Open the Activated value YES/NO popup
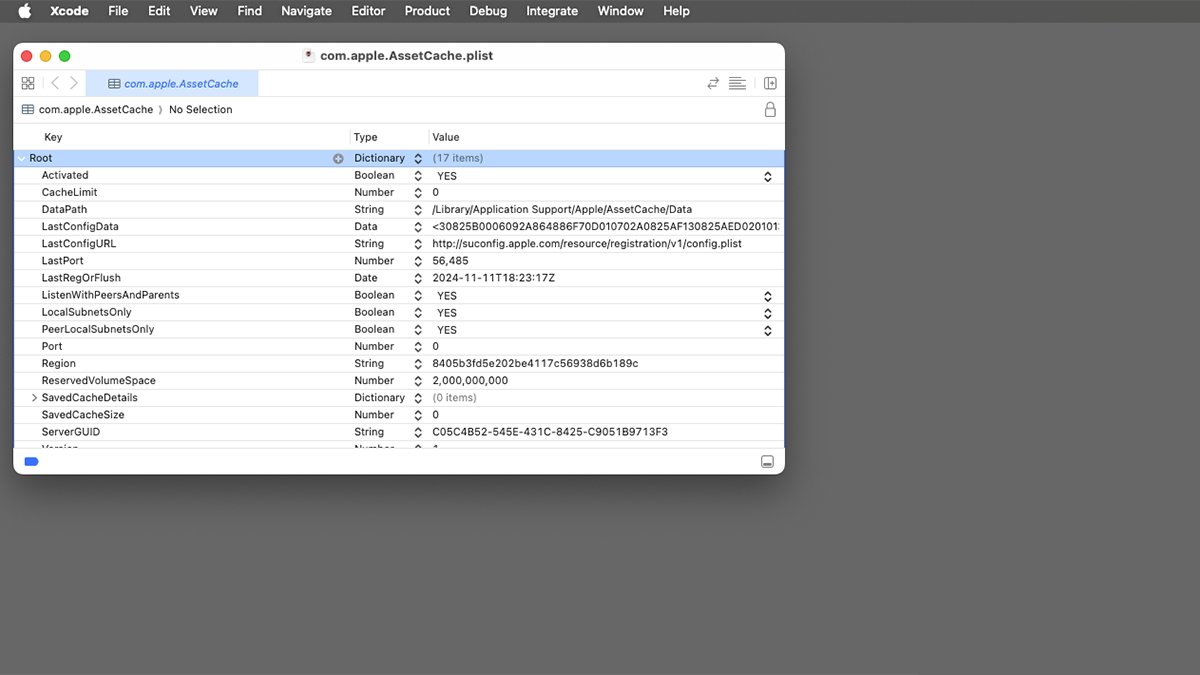The height and width of the screenshot is (675, 1200). click(768, 176)
